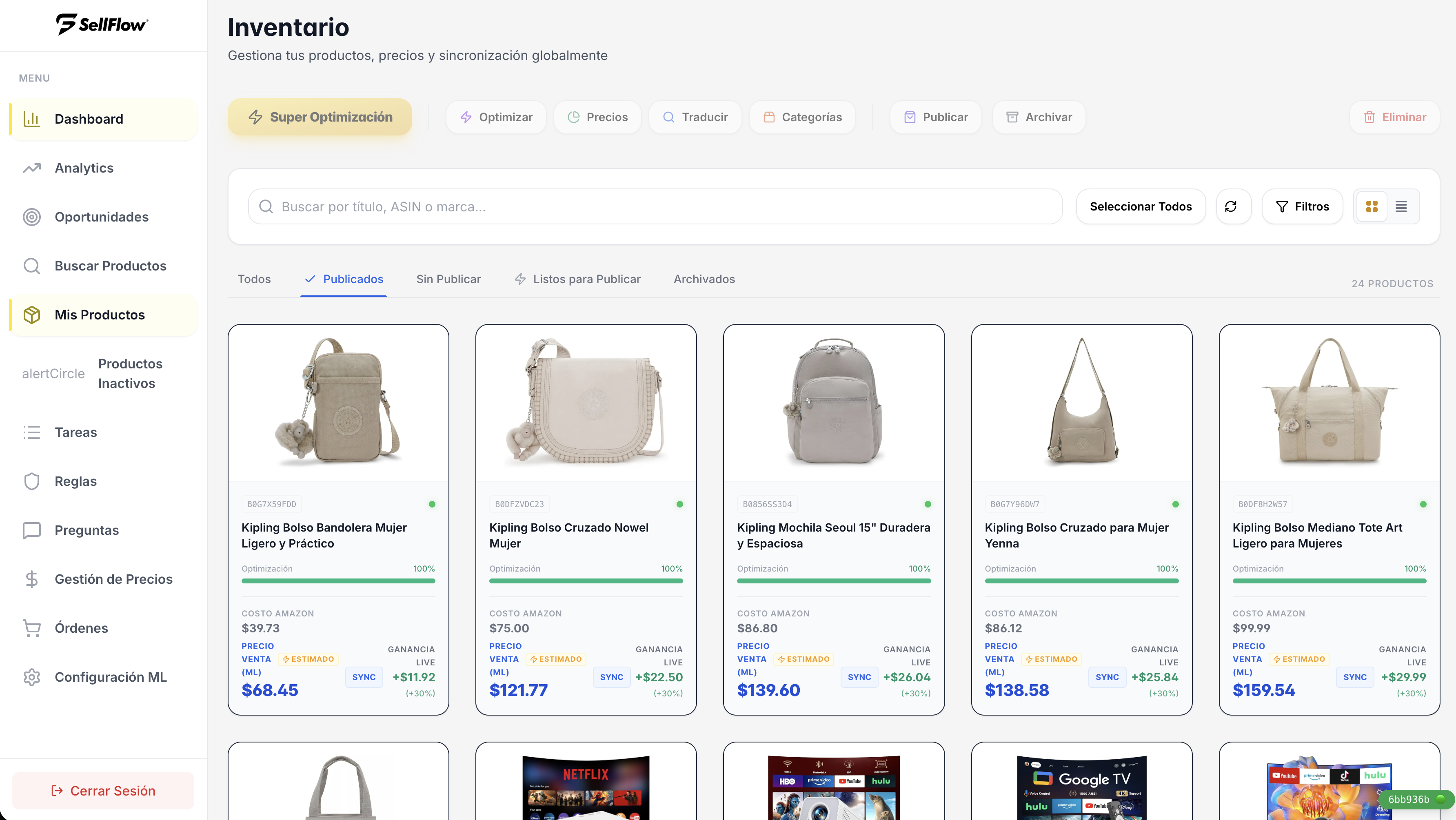Open Configuración ML settings
The height and width of the screenshot is (820, 1456).
(x=110, y=676)
